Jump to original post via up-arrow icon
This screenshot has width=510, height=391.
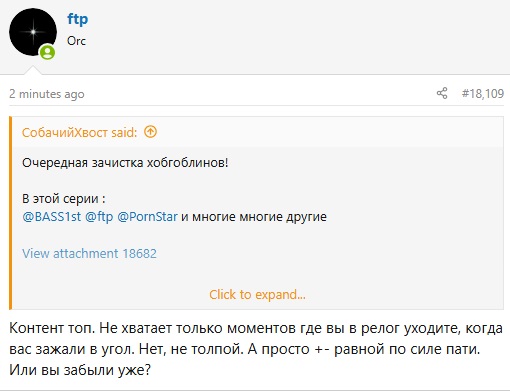[x=150, y=132]
